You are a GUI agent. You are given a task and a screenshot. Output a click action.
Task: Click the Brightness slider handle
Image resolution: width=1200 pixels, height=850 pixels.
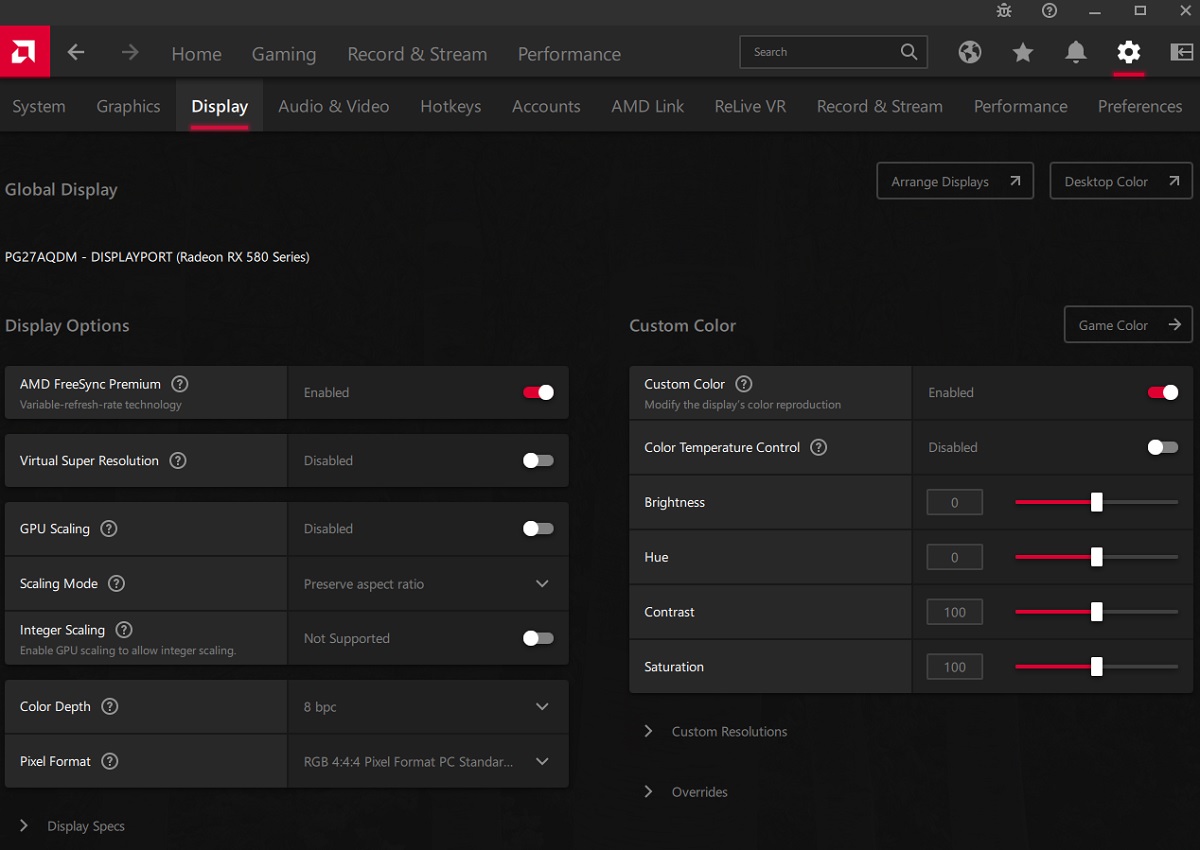(x=1097, y=502)
